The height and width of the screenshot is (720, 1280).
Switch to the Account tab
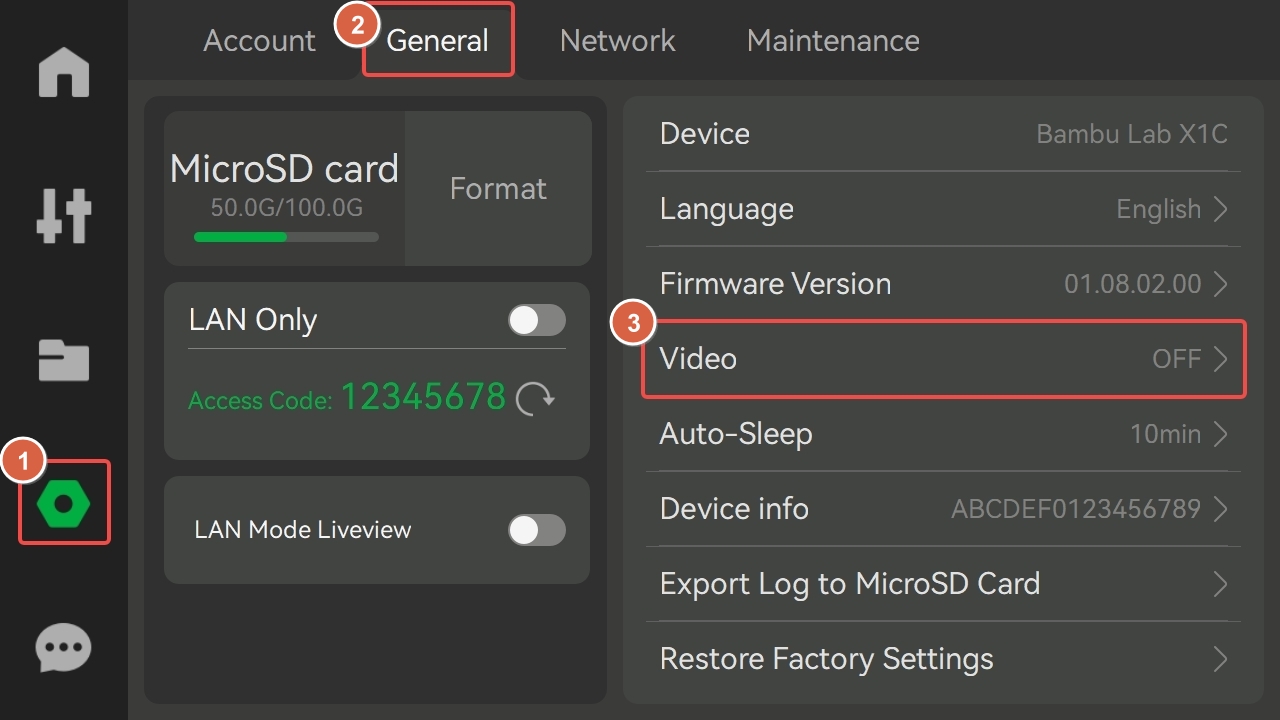coord(259,40)
